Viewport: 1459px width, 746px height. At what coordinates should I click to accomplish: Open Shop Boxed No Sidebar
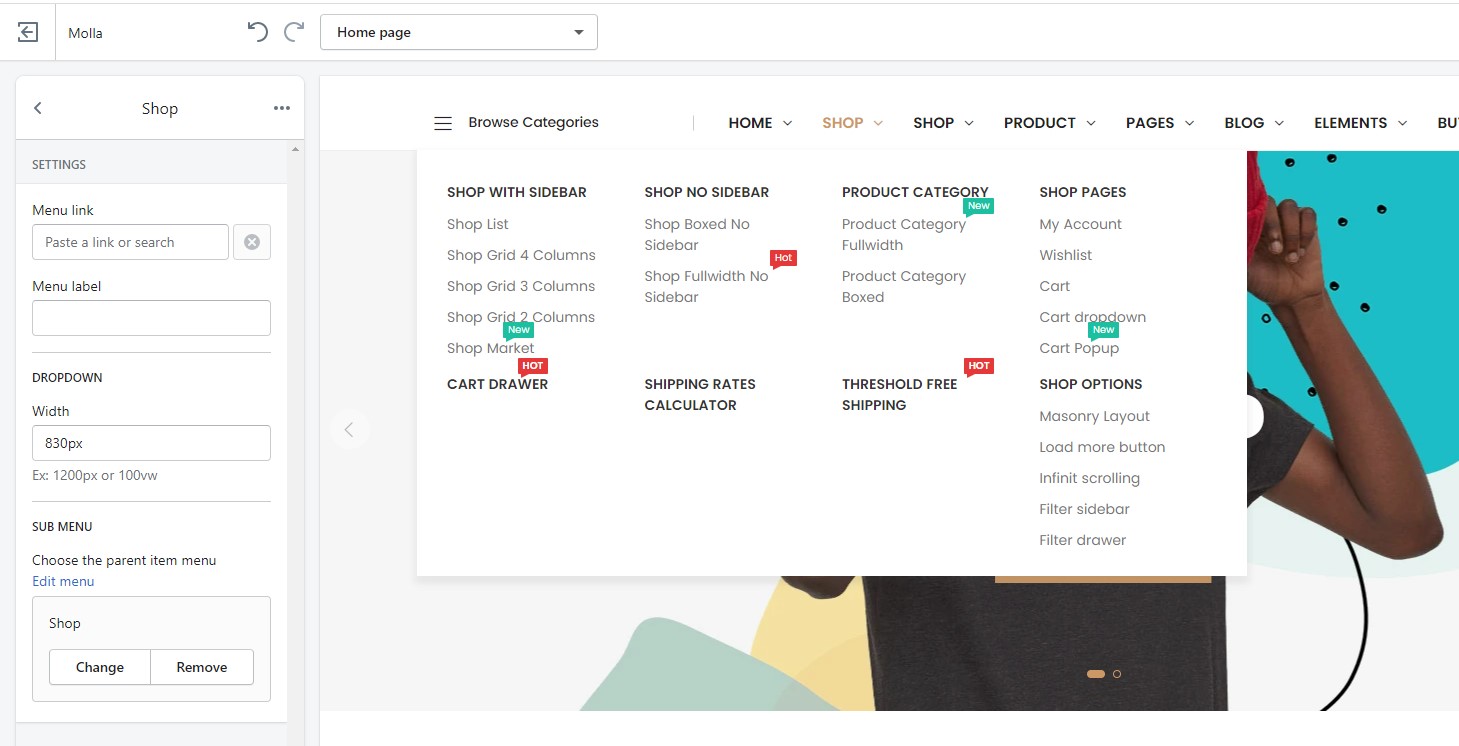[x=697, y=235]
